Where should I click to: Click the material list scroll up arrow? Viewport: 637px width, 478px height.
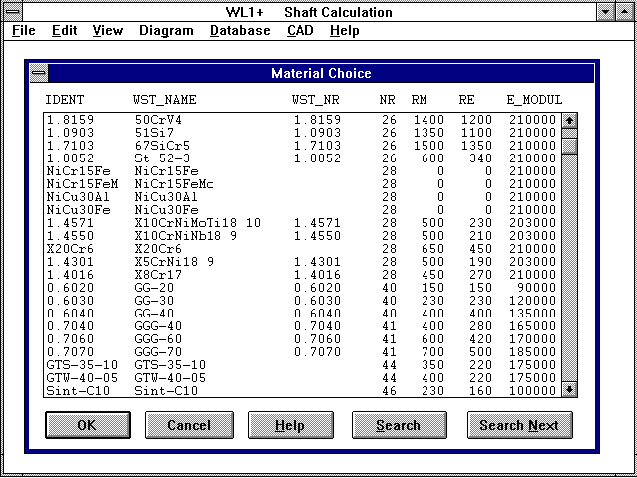[569, 120]
